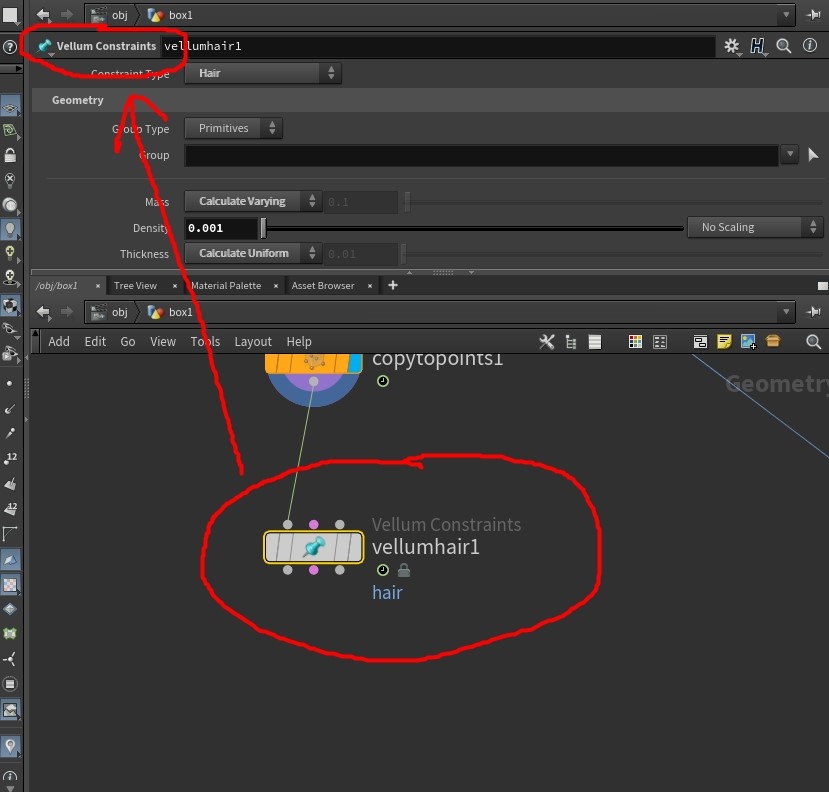Add background image icon in network toolbar
The height and width of the screenshot is (792, 829).
point(748,342)
